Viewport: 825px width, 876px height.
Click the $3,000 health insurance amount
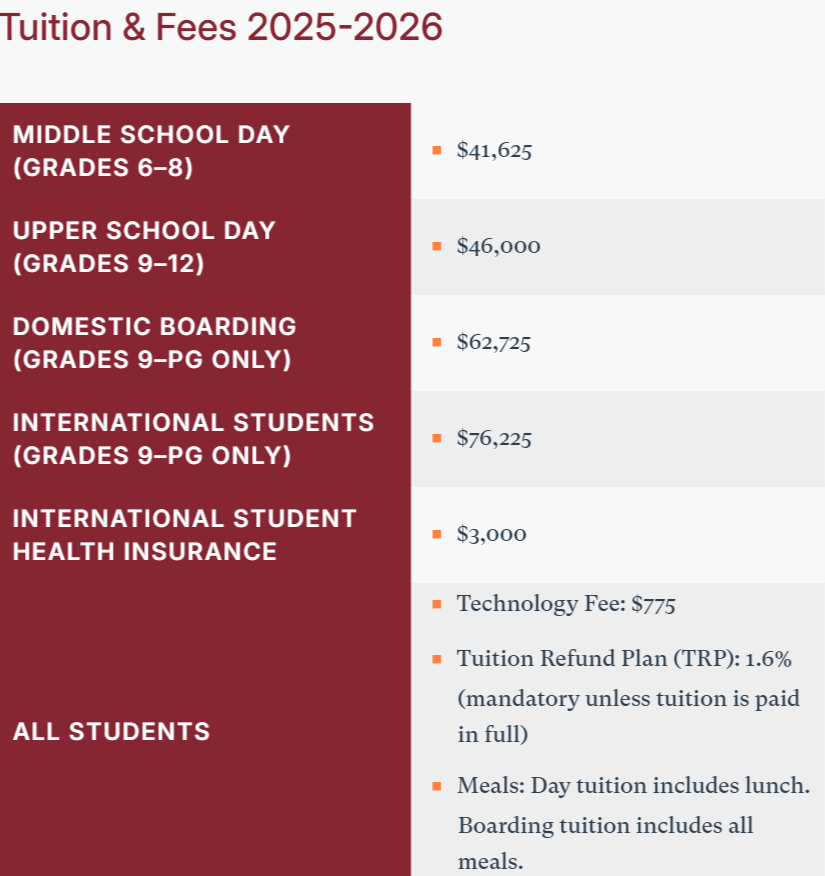pyautogui.click(x=491, y=535)
